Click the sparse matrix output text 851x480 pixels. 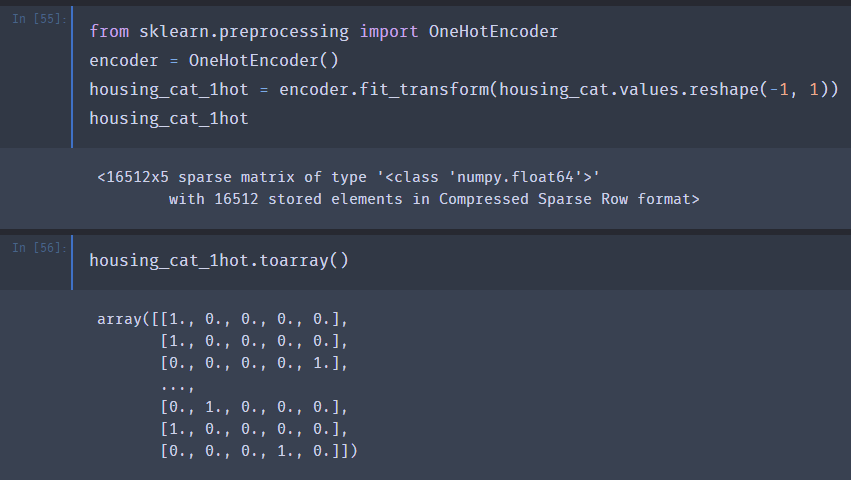(x=348, y=177)
